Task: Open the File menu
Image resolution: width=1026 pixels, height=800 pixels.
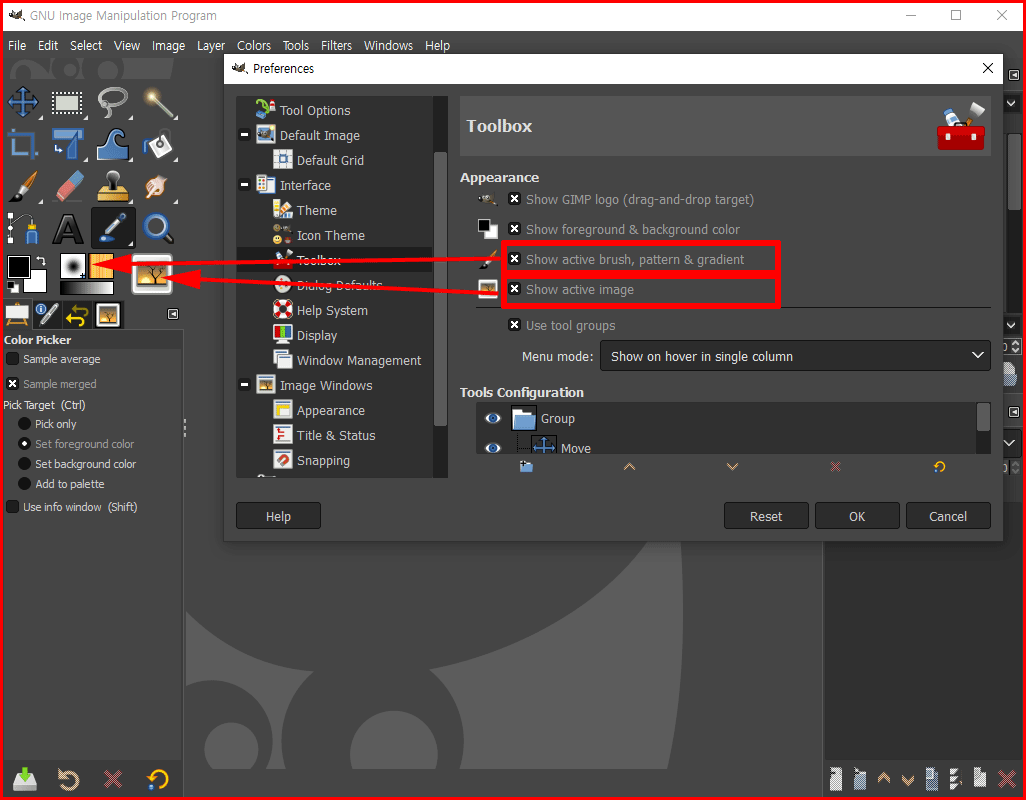Action: coord(17,46)
